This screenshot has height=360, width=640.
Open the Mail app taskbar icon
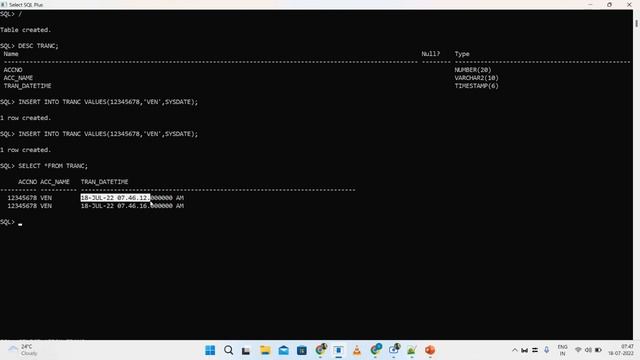click(283, 350)
